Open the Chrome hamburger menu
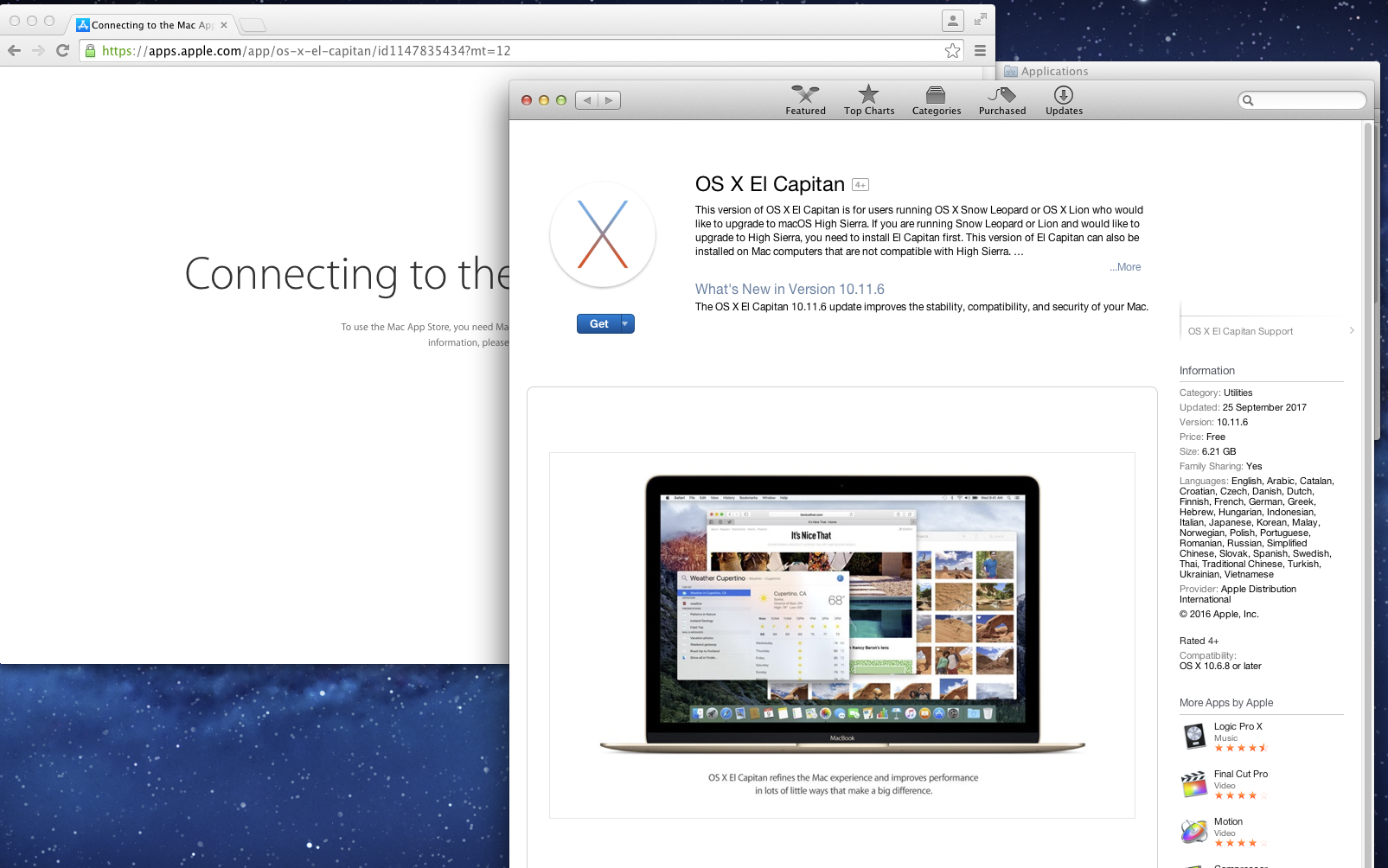Image resolution: width=1388 pixels, height=868 pixels. (x=980, y=50)
